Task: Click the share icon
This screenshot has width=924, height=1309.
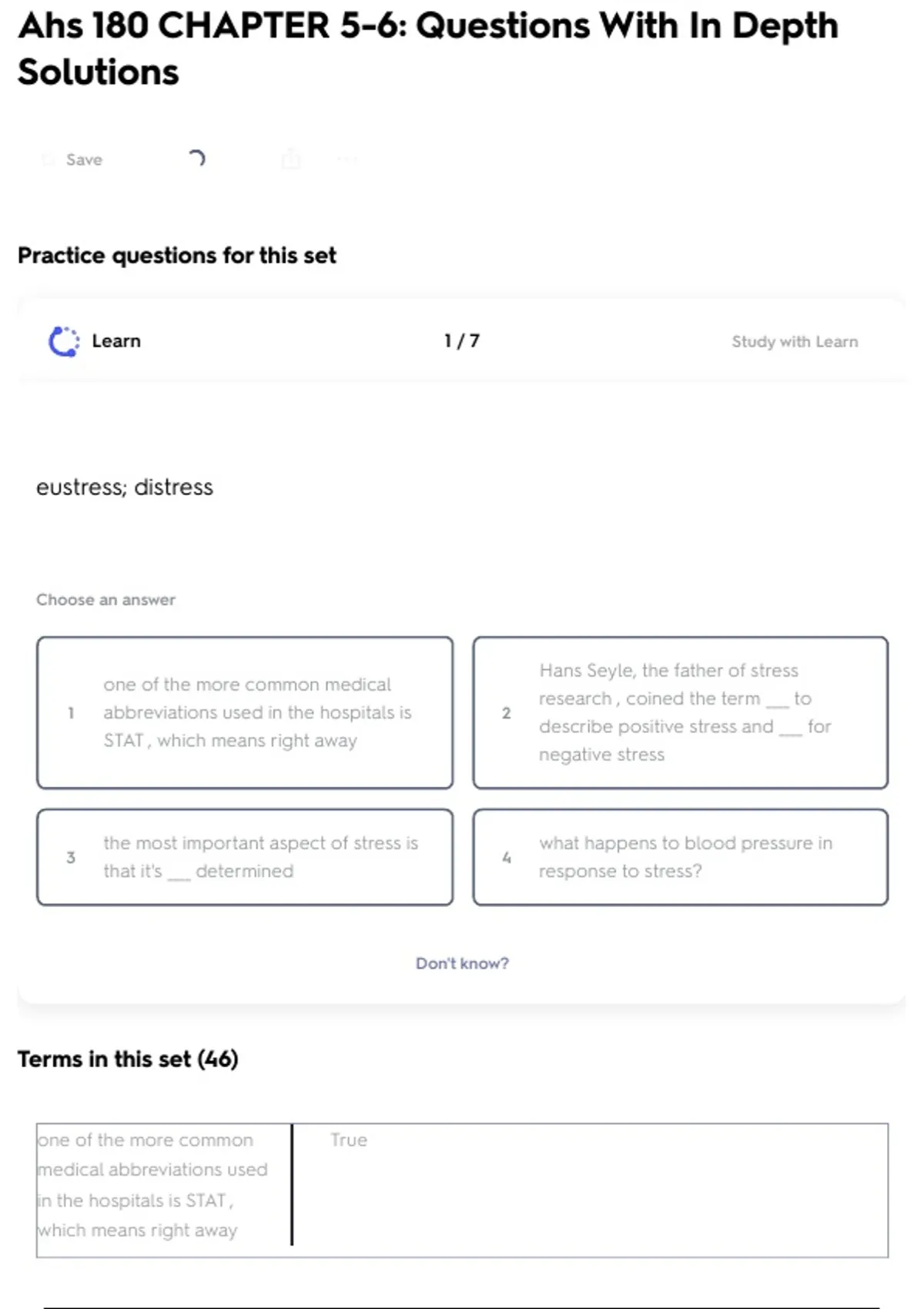Action: click(291, 159)
